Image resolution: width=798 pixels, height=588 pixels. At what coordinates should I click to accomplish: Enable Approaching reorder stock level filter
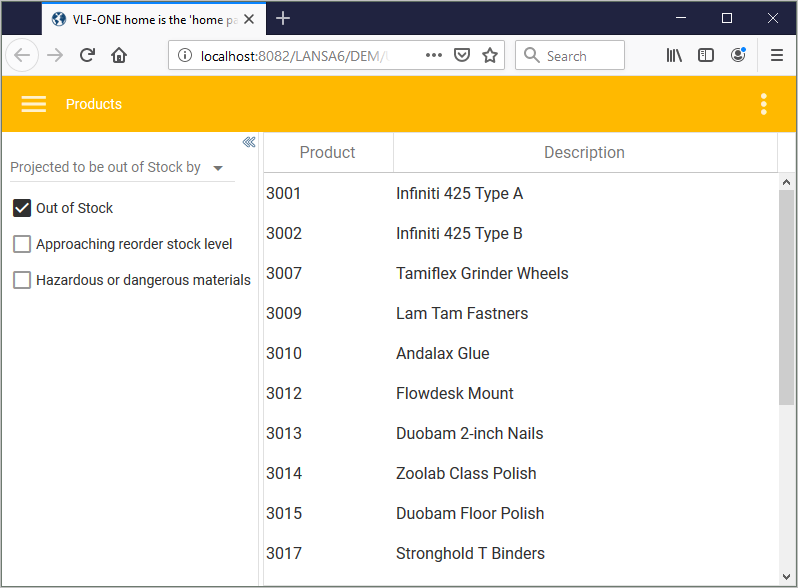point(22,244)
